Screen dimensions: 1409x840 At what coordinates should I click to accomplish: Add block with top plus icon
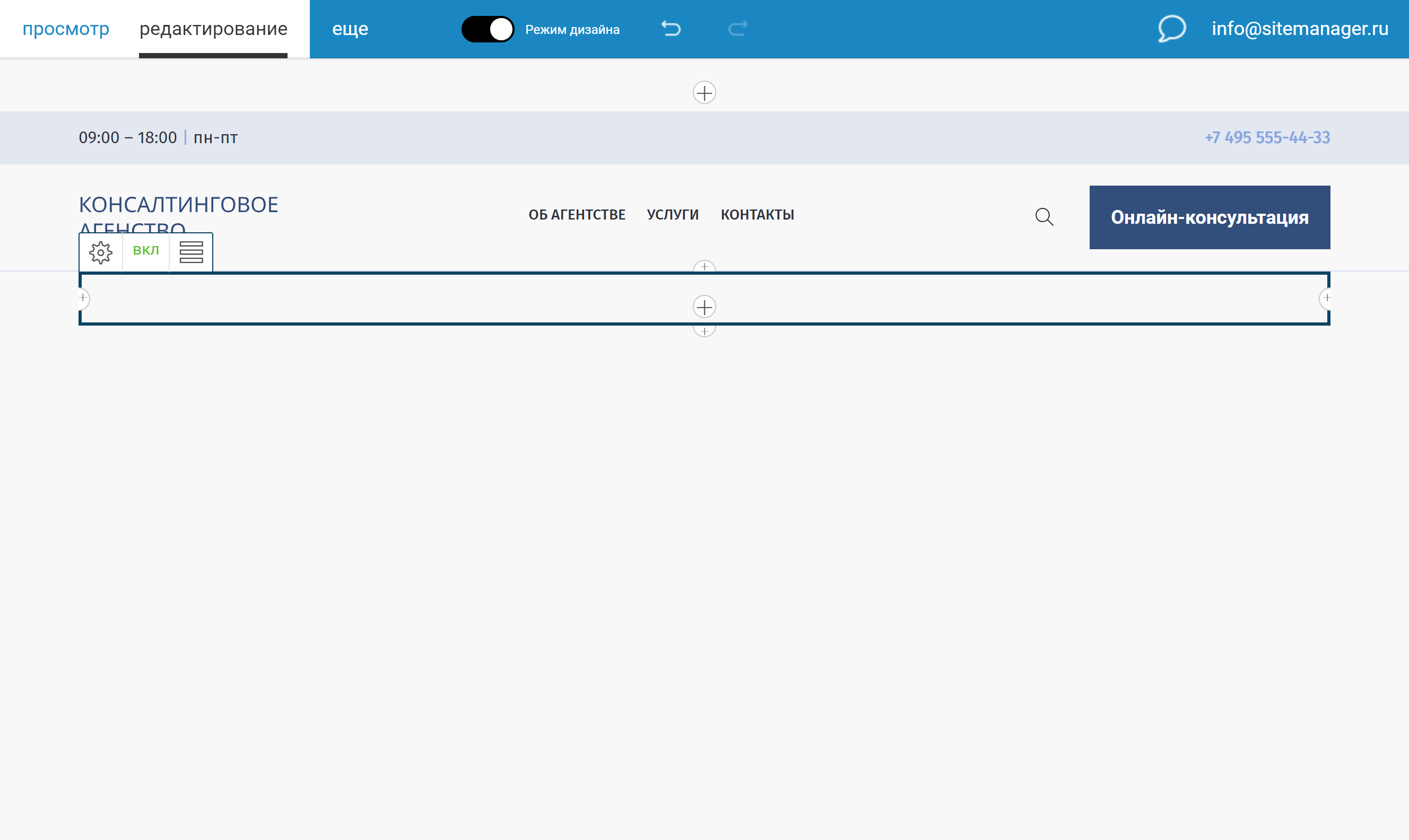(704, 92)
